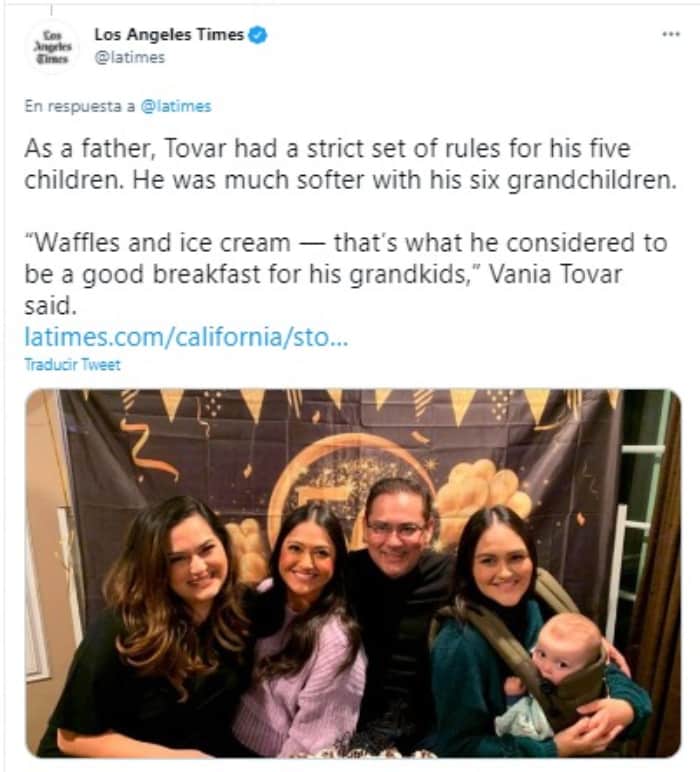Click the window on the photo's right edge
Viewport: 700px width, 772px height.
(x=641, y=500)
